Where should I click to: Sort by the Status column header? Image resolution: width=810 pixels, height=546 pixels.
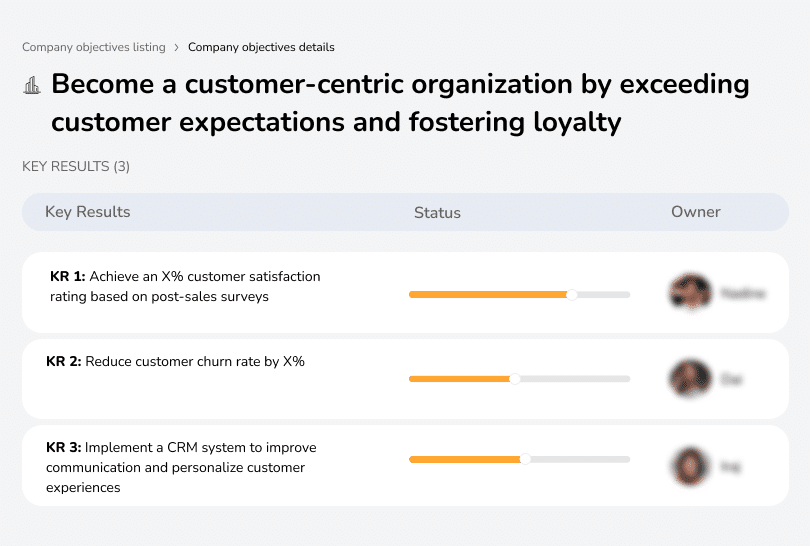coord(437,212)
